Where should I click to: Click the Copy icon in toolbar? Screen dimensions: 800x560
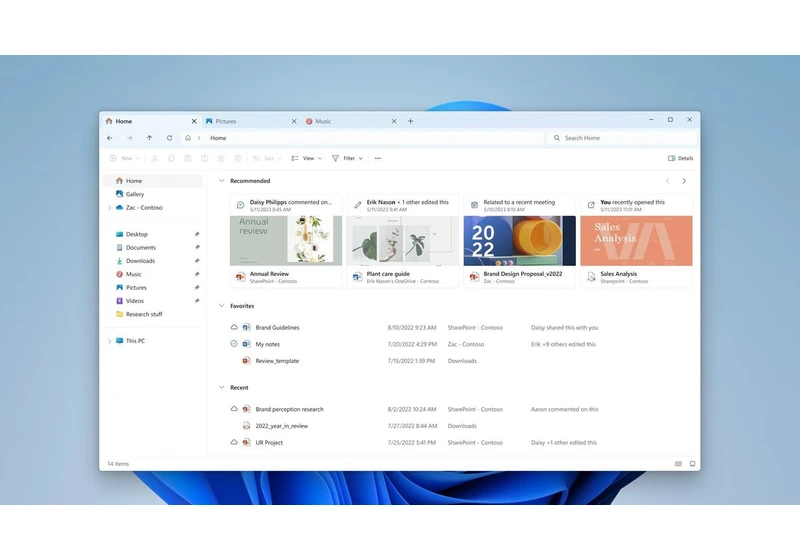(x=171, y=158)
